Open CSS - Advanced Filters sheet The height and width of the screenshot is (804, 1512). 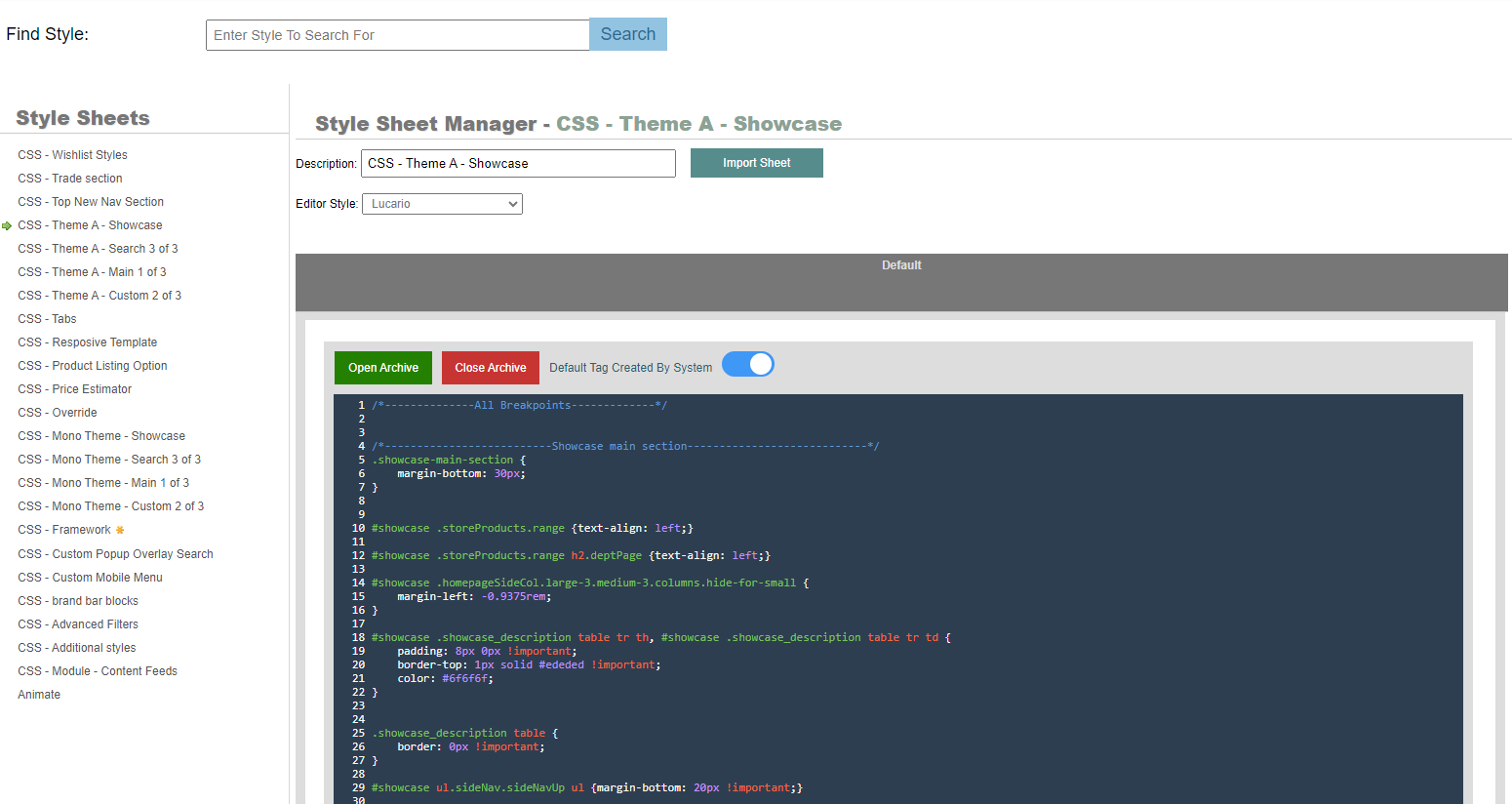pyautogui.click(x=78, y=624)
